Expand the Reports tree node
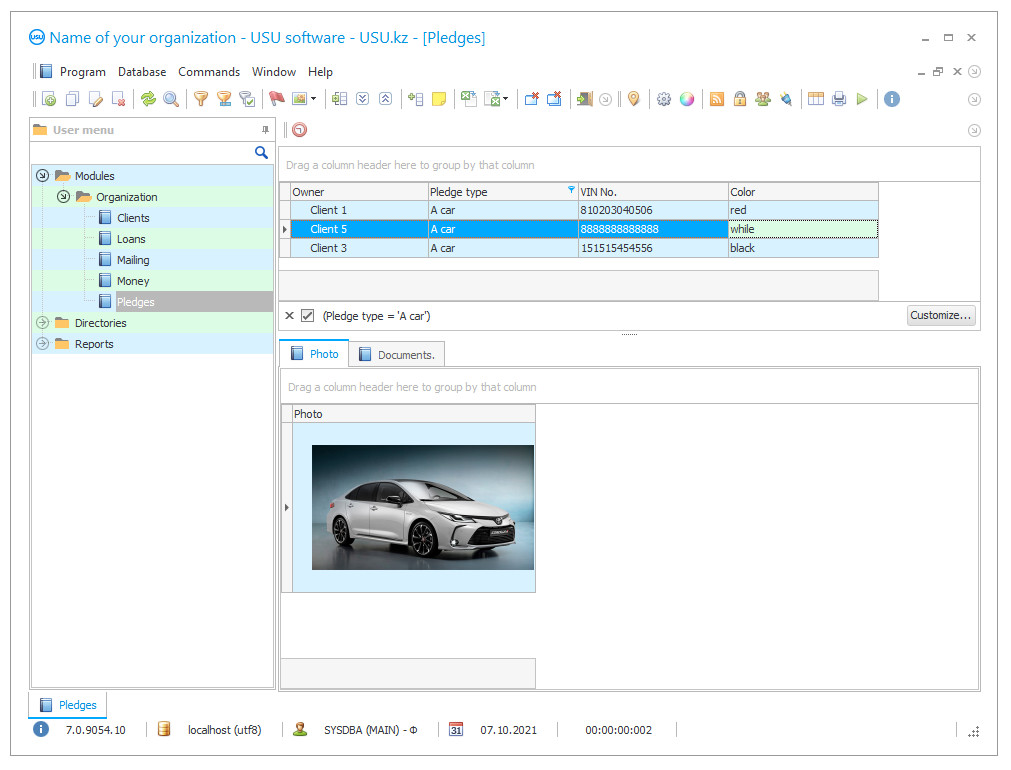Viewport: 1011px width, 770px height. 43,344
